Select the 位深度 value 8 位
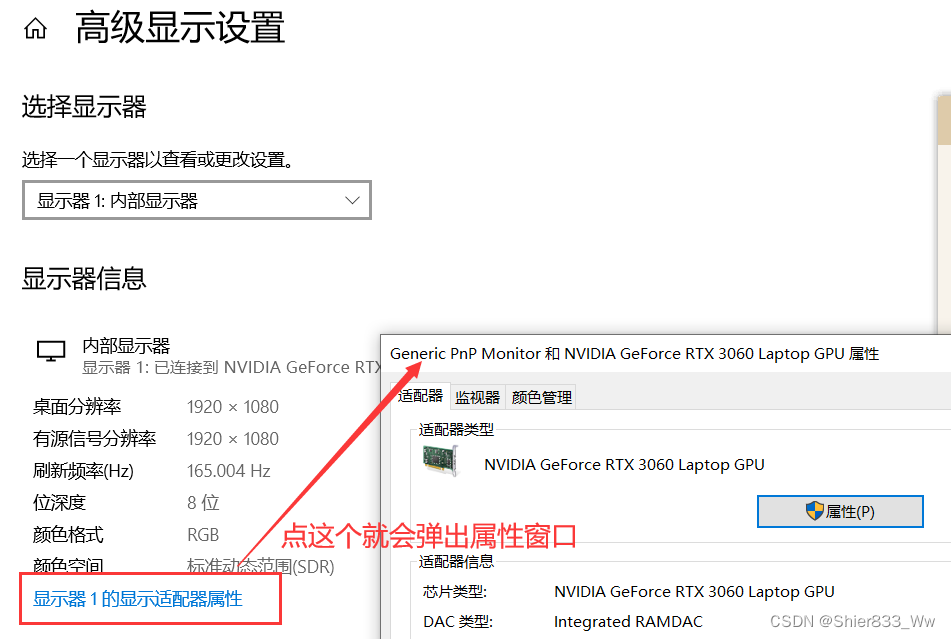Screen dimensions: 951x639 (203, 503)
